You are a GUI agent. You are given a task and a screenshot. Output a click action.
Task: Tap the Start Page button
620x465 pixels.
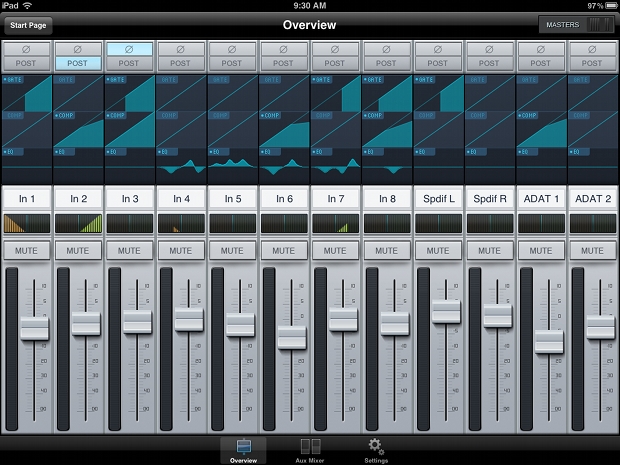click(x=28, y=25)
